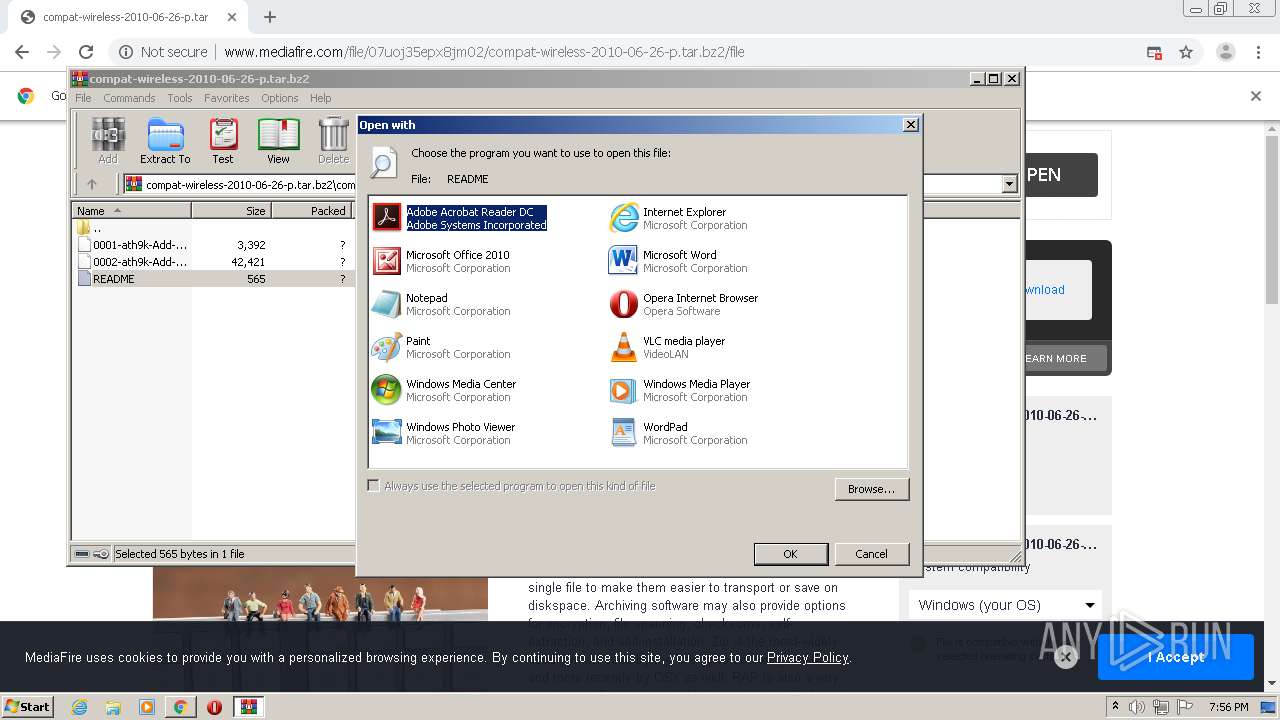Sort WinRAR list by Size column

(231, 211)
